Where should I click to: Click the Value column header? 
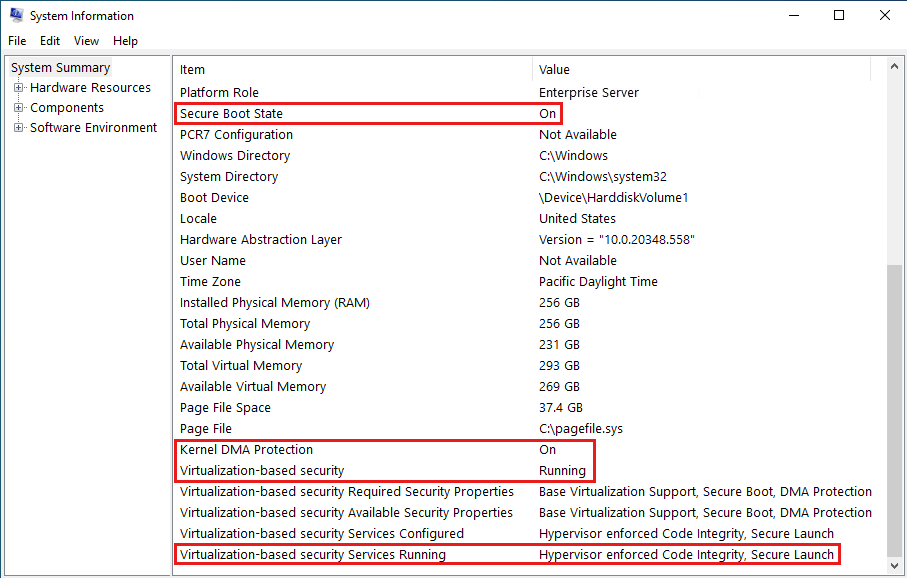pyautogui.click(x=554, y=70)
